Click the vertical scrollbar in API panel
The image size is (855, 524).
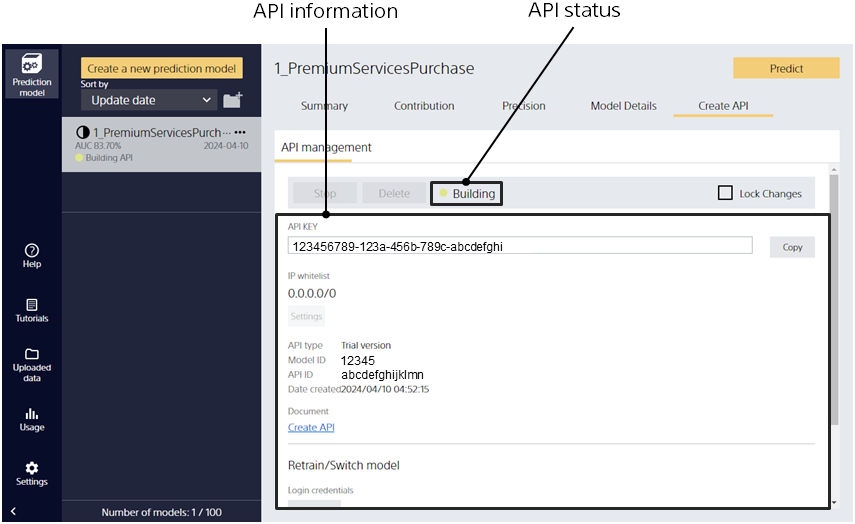(834, 300)
